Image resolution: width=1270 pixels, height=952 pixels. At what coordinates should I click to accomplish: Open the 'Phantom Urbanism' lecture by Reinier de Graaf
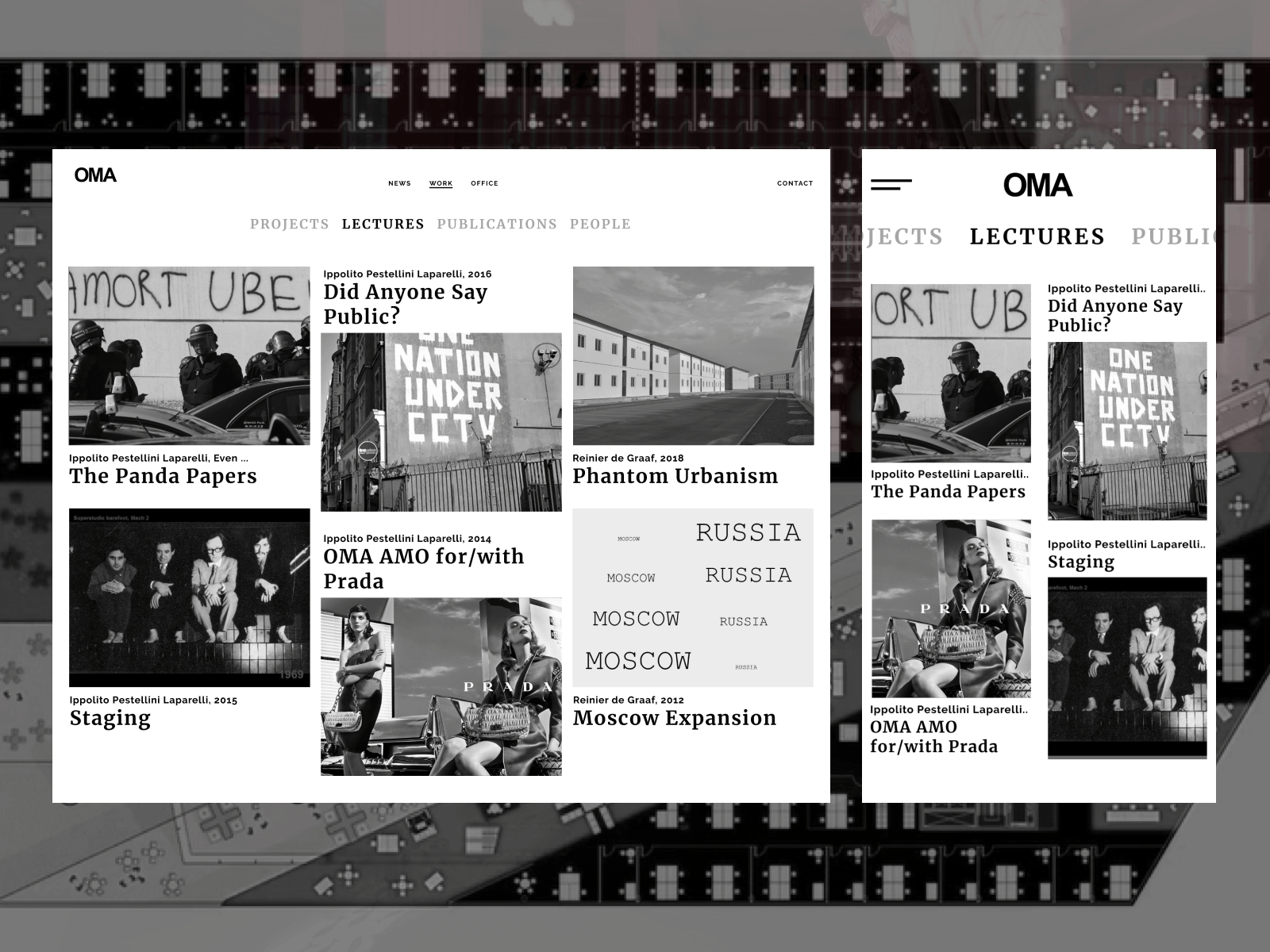click(x=675, y=476)
